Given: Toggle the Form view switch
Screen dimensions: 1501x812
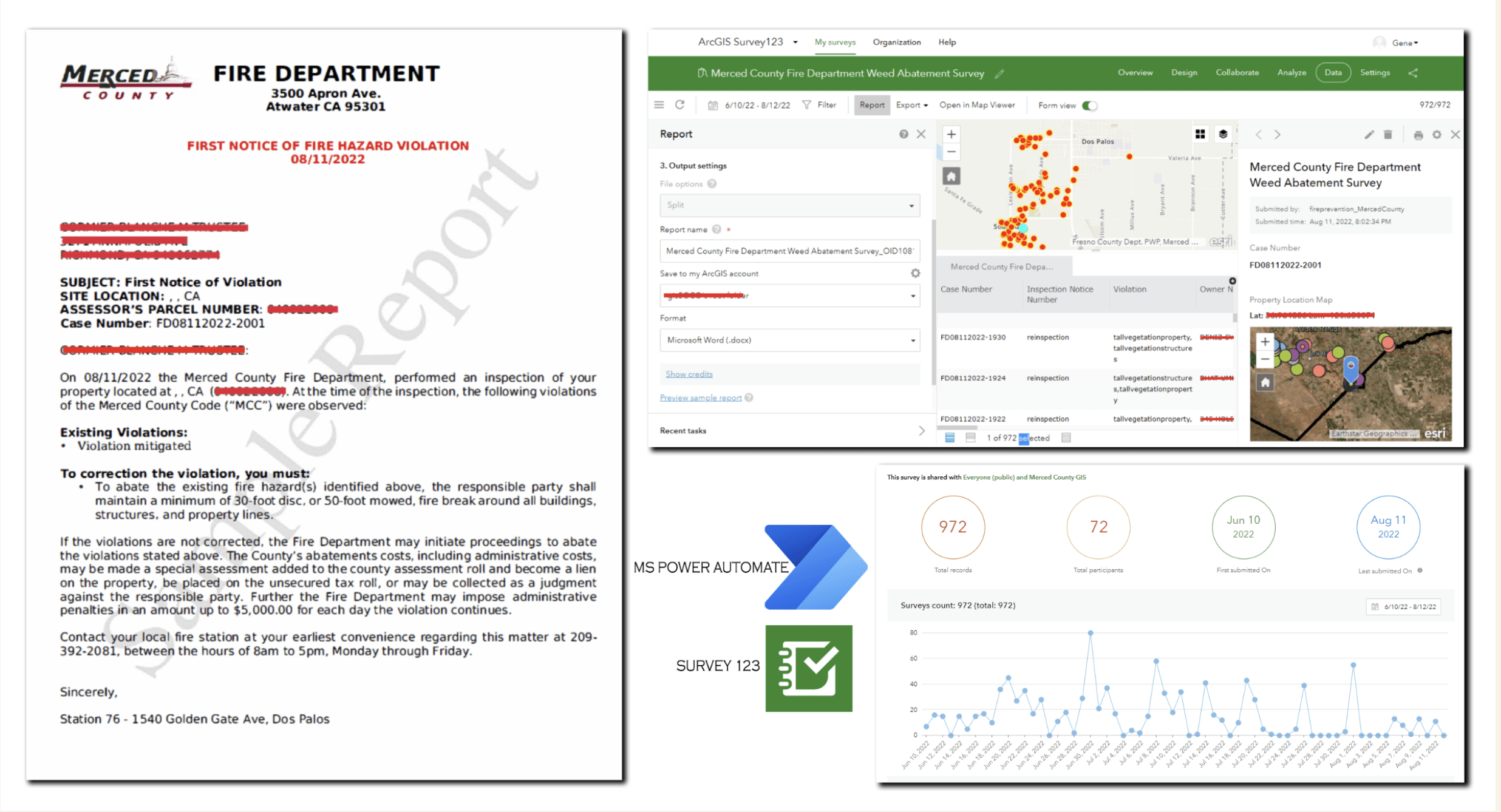Looking at the screenshot, I should click(x=1090, y=106).
